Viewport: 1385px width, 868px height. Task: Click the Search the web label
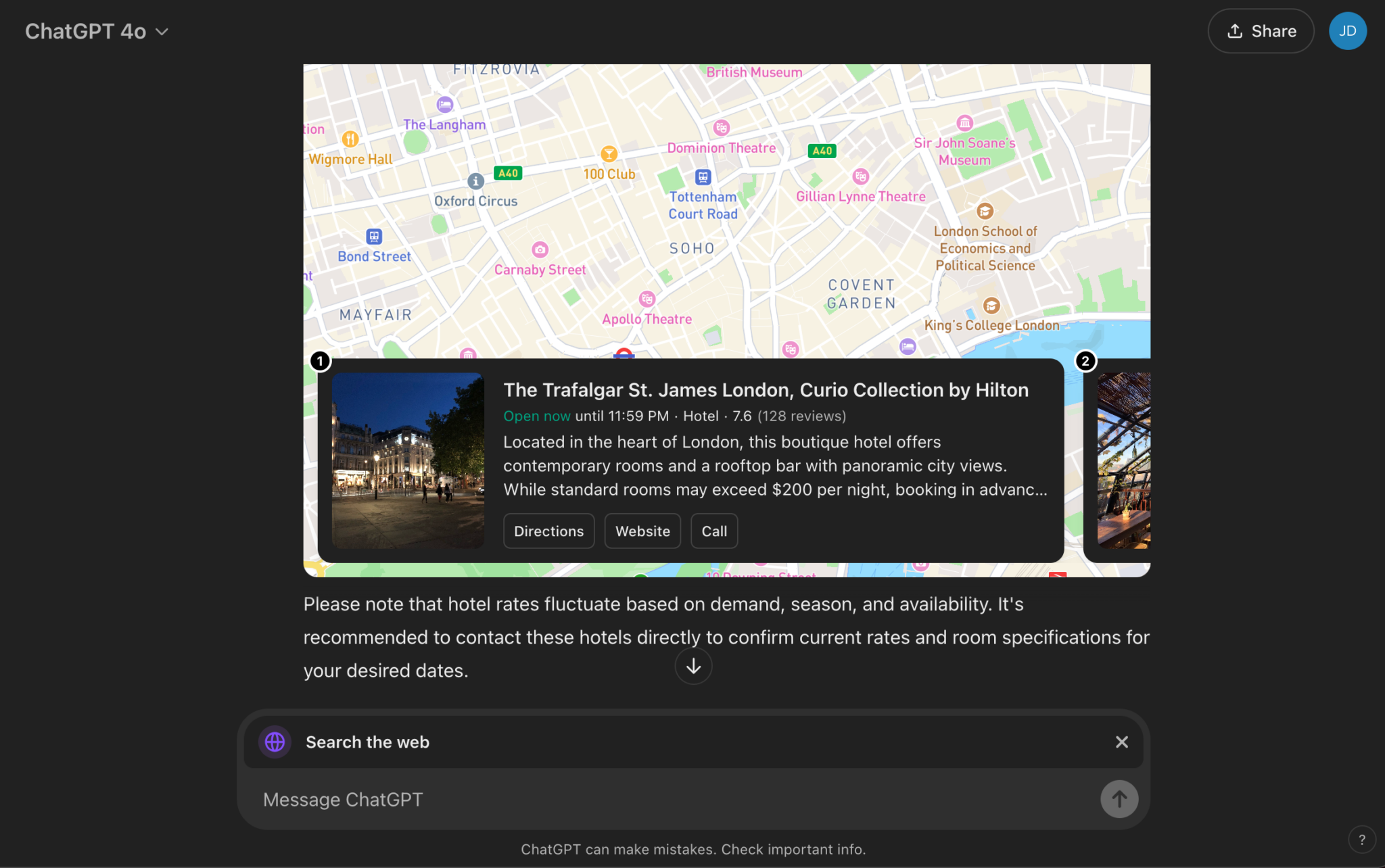367,742
